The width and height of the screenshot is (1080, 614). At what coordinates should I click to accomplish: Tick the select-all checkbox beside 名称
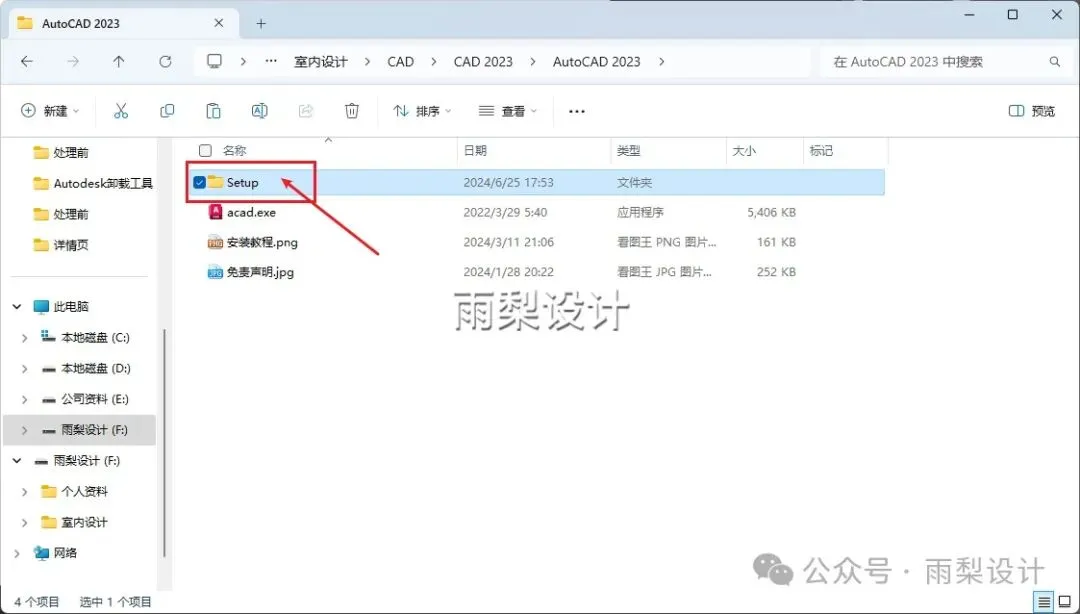pos(205,150)
